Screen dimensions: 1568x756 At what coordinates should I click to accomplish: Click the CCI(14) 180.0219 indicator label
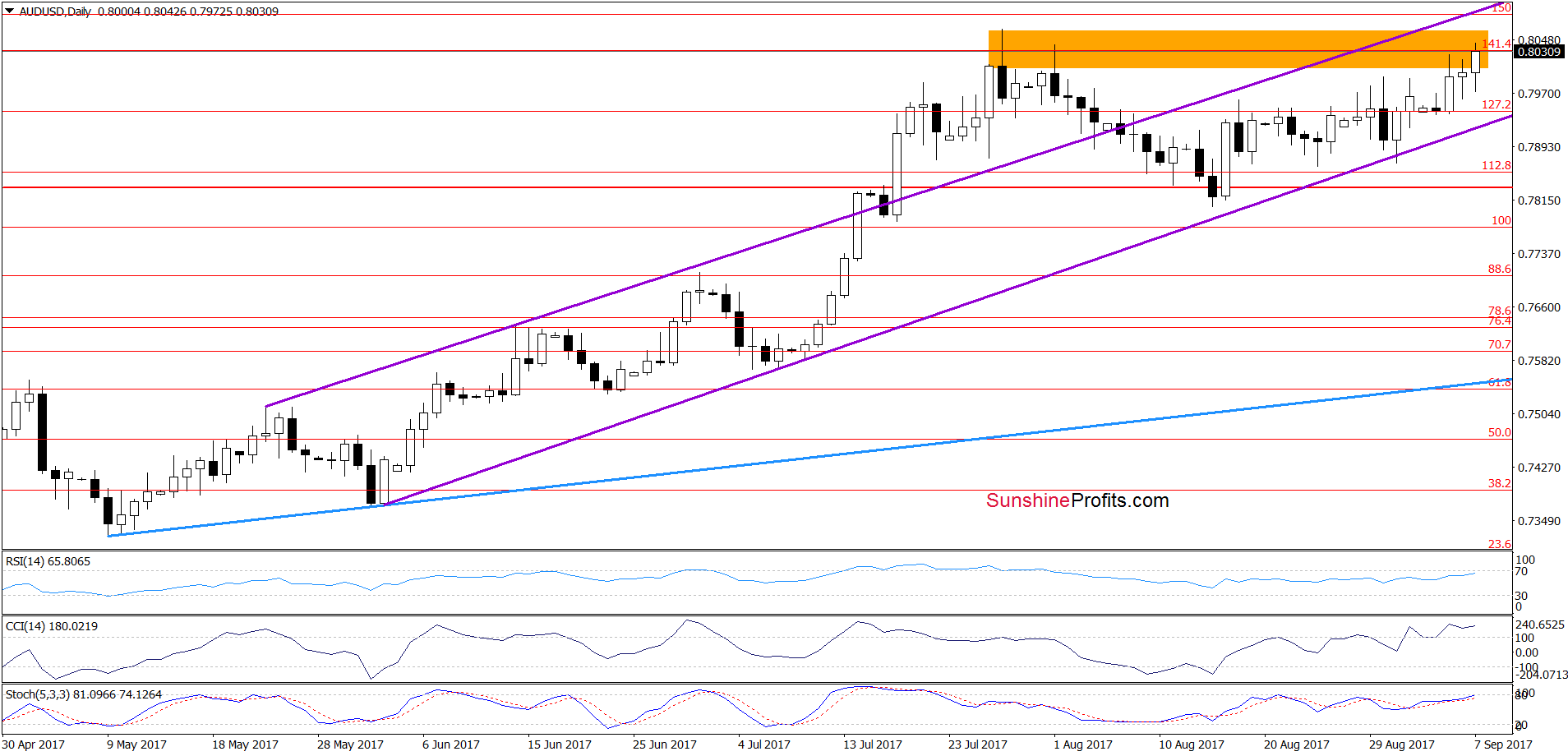[x=51, y=626]
